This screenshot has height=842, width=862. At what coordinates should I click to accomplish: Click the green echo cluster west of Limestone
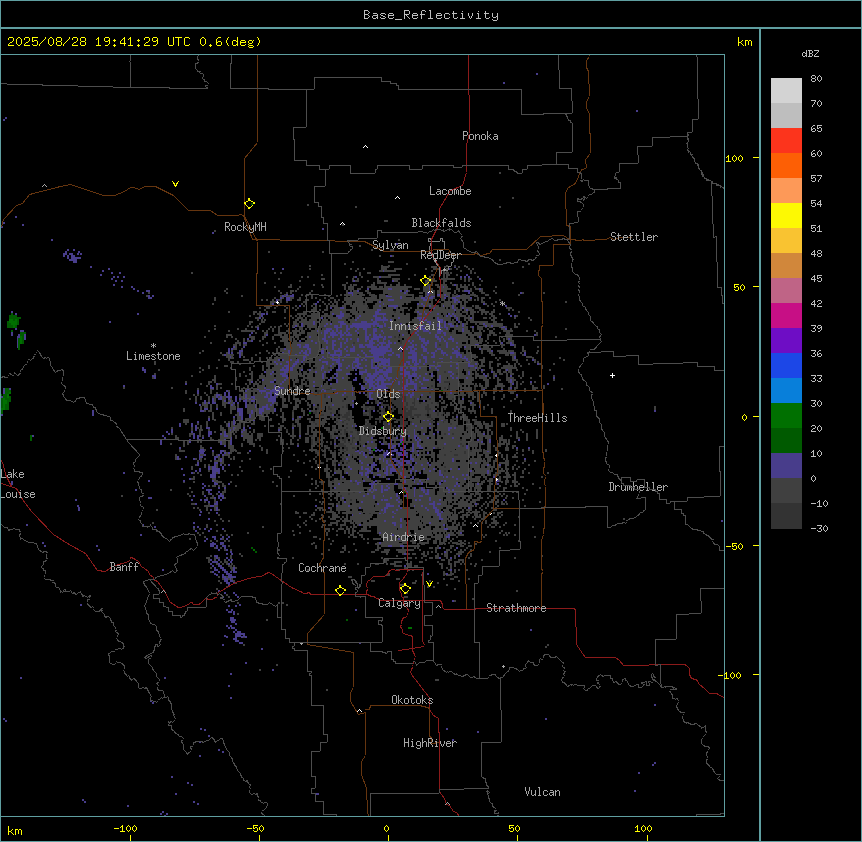[14, 320]
